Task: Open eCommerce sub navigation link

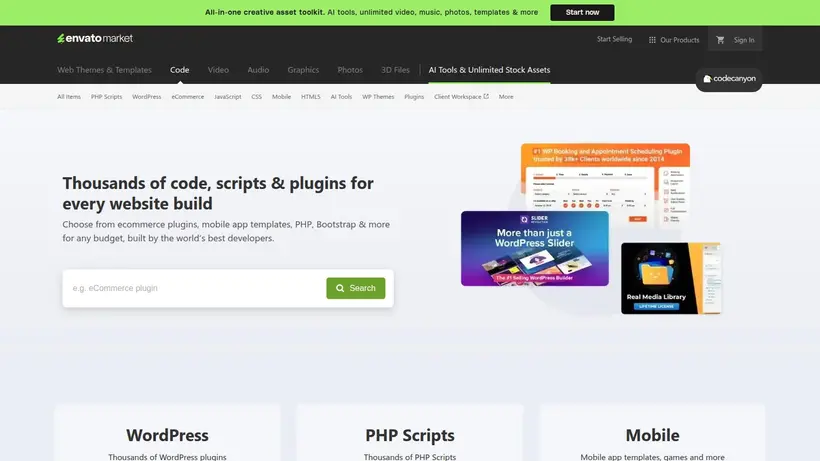Action: (188, 97)
